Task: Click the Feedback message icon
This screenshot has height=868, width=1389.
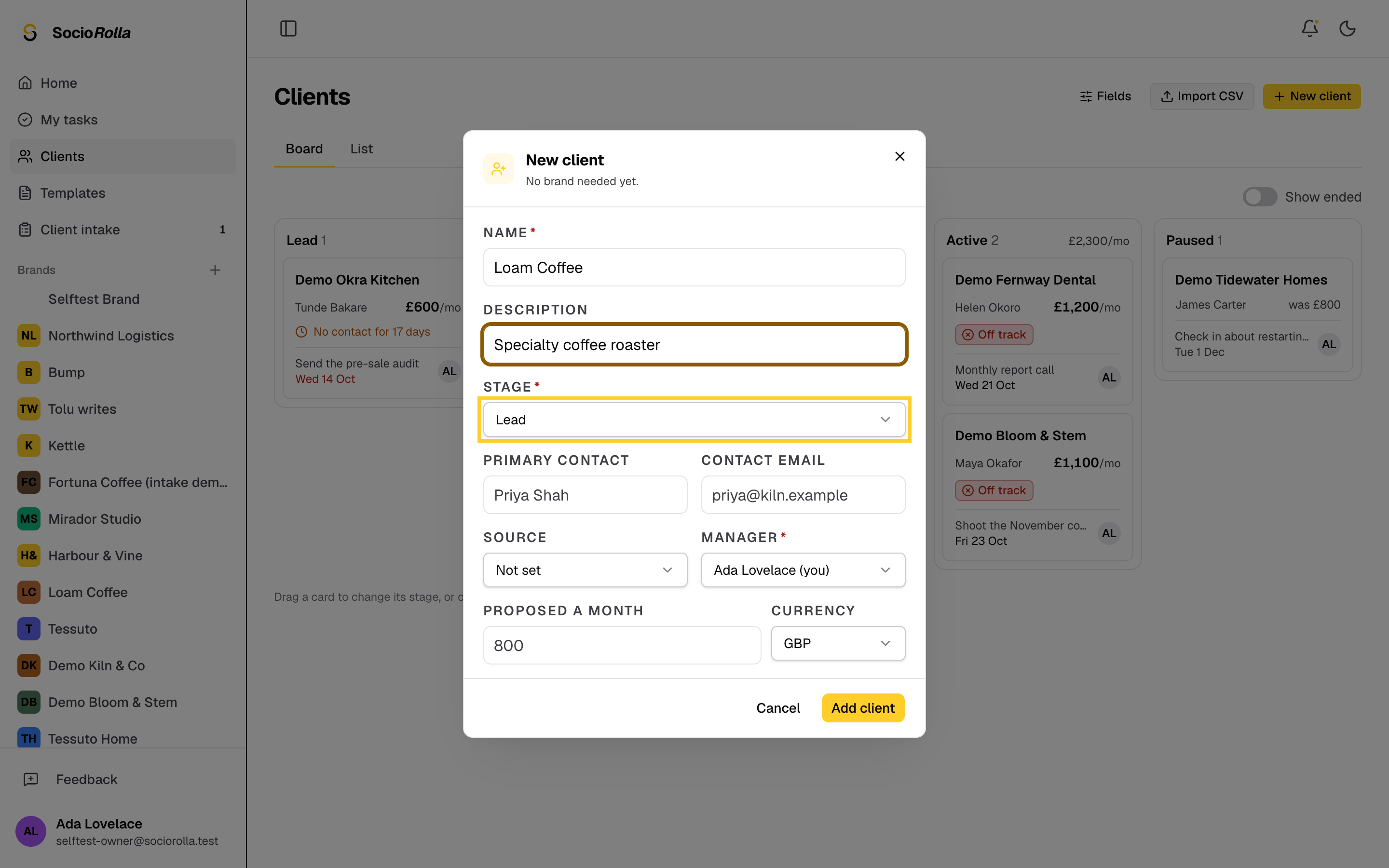Action: click(30, 779)
